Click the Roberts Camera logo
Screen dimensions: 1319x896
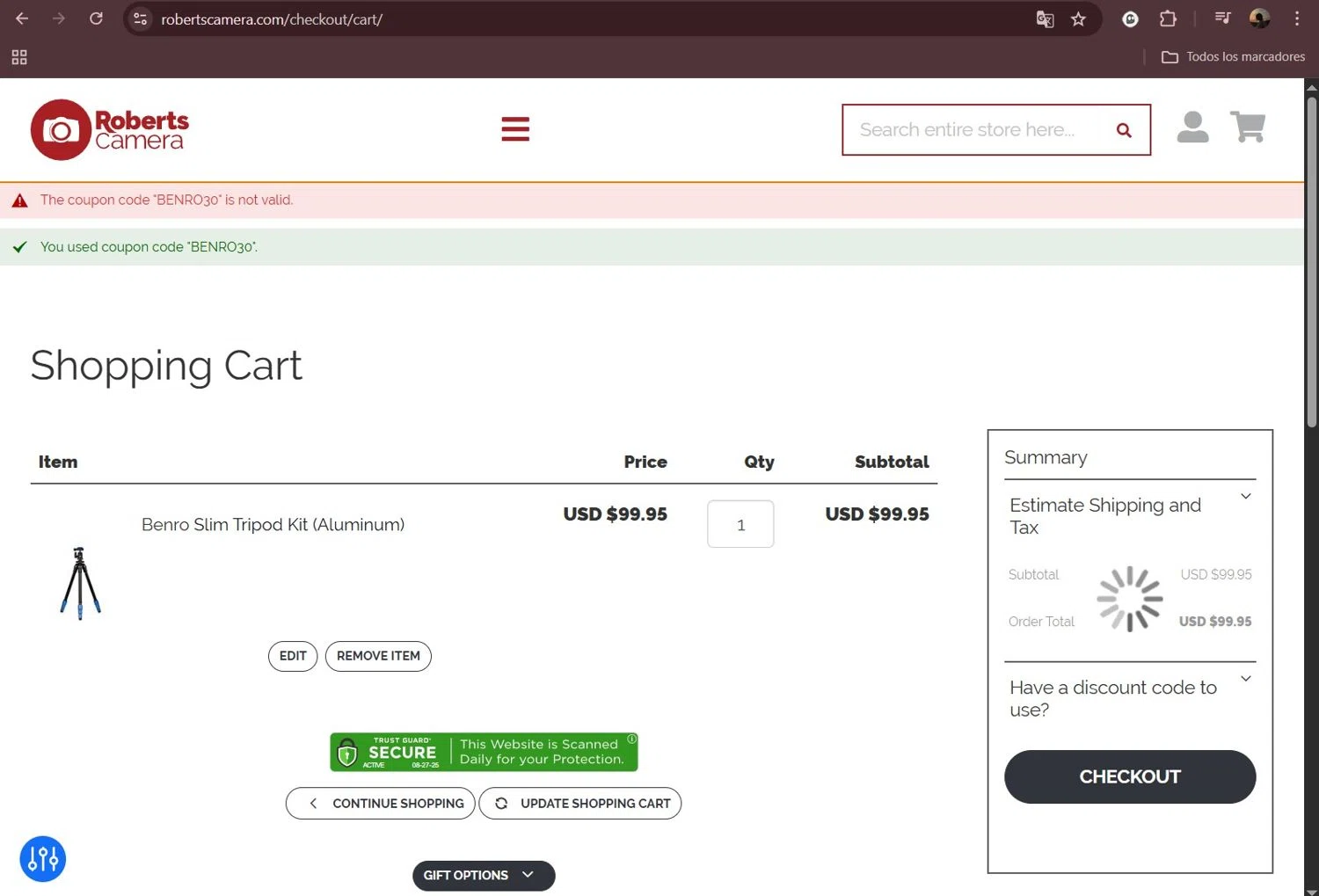(x=110, y=129)
